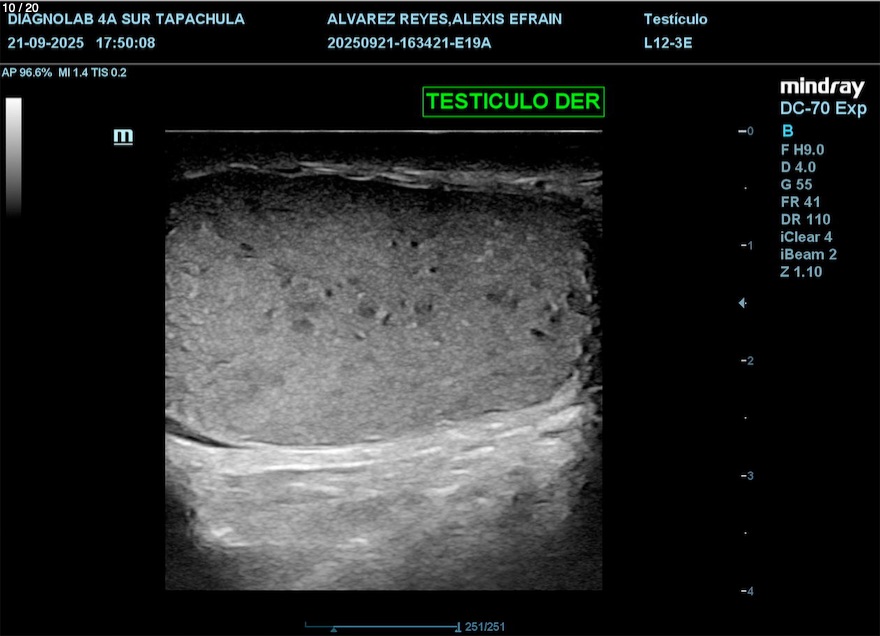
Task: Select the iBeam 2 setting
Action: pyautogui.click(x=808, y=254)
